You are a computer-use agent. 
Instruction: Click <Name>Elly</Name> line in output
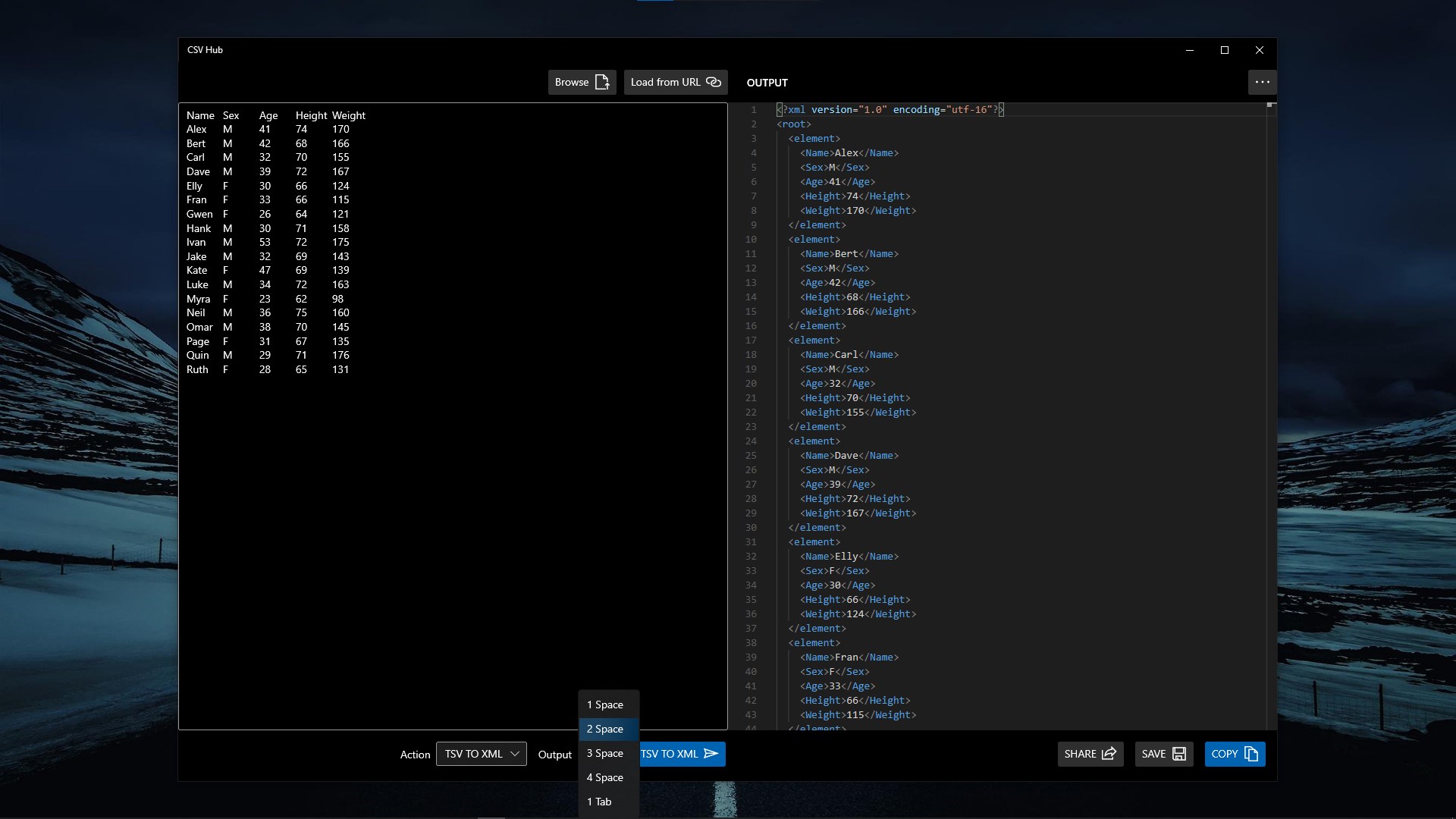pos(849,557)
